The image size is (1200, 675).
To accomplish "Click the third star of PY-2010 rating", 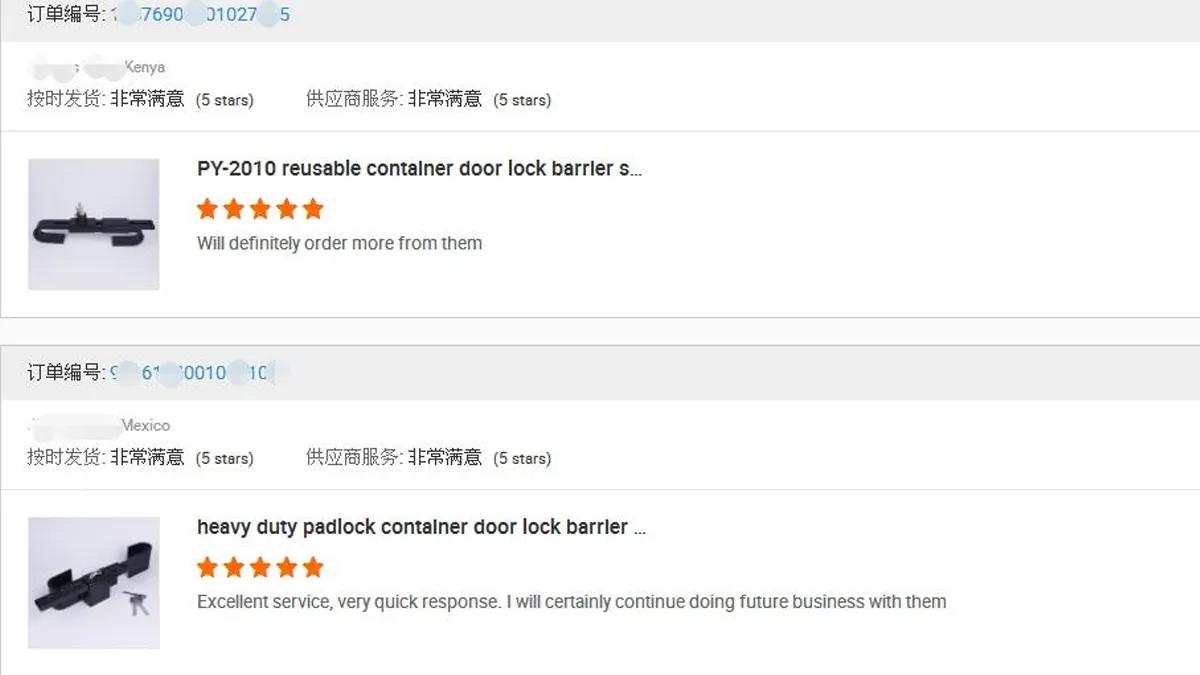I will 260,209.
